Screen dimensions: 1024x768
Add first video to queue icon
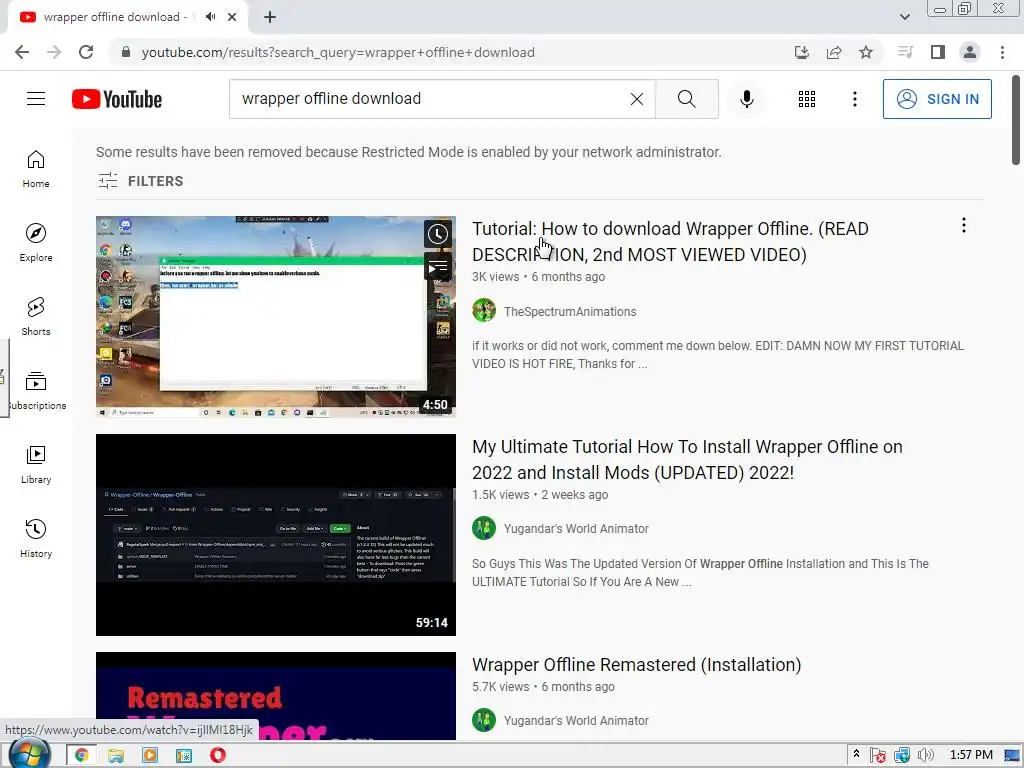438,266
